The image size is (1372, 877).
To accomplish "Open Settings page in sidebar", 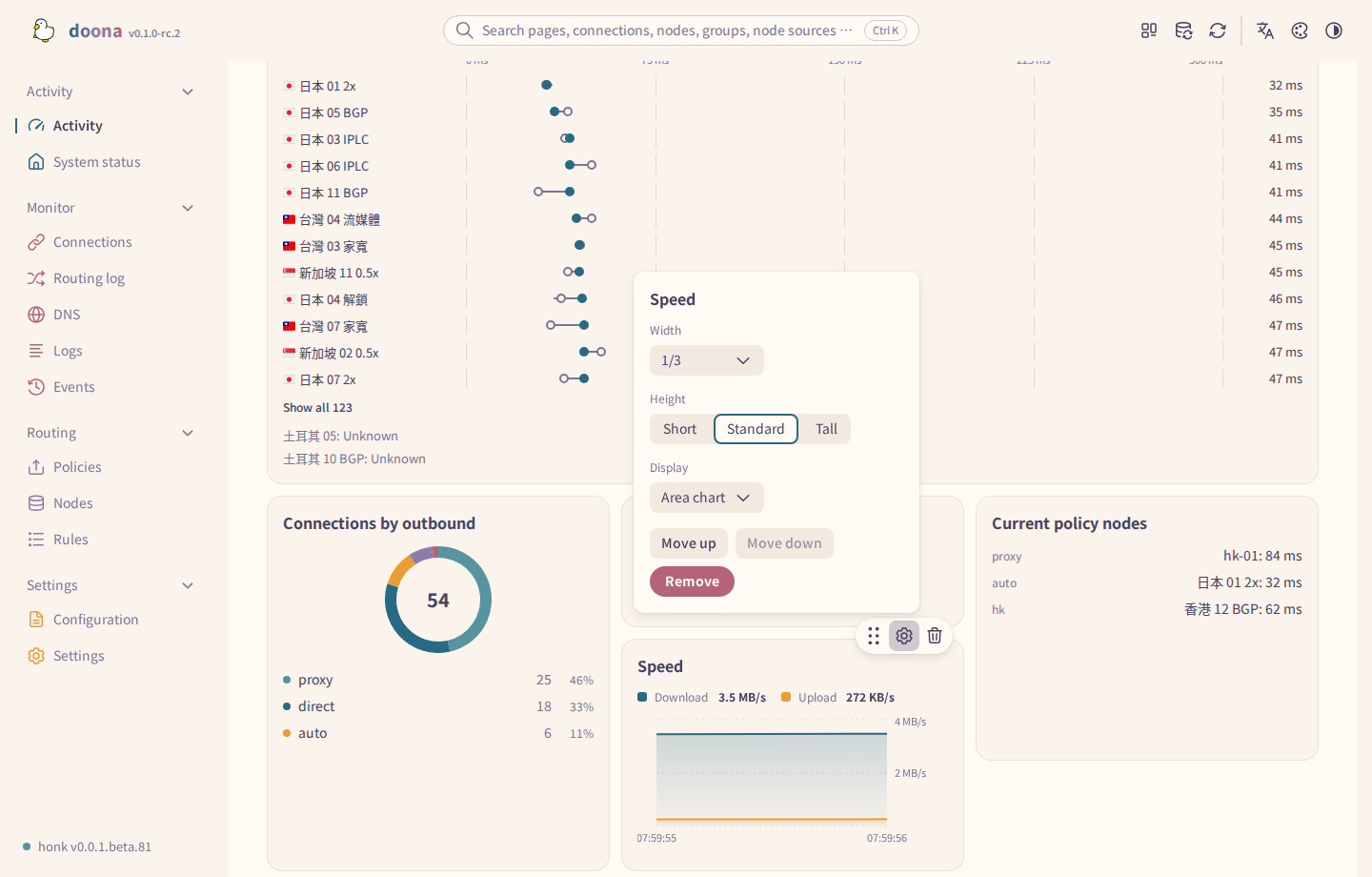I will (78, 656).
